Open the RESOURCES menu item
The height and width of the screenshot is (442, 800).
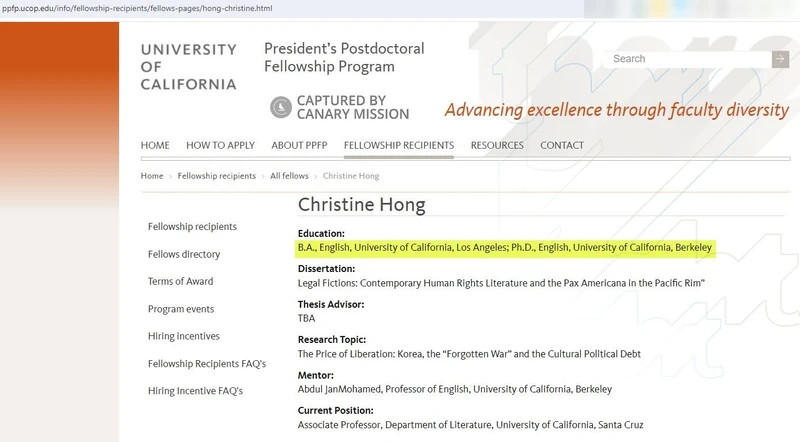[x=497, y=145]
